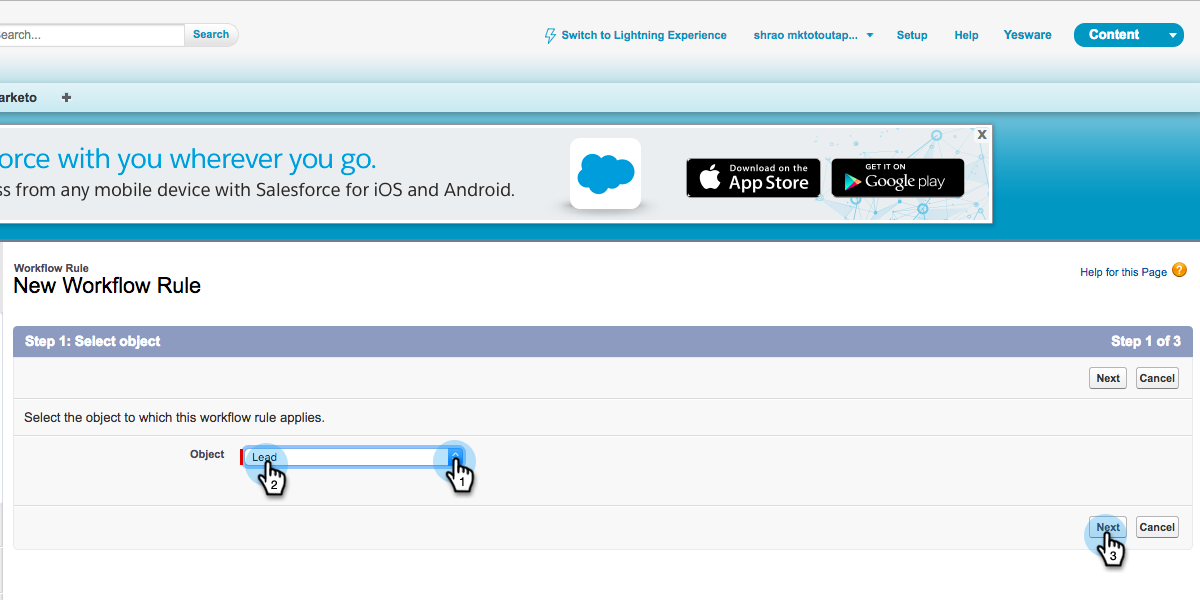The image size is (1200, 600).
Task: Click the bottom Cancel button
Action: tap(1157, 527)
